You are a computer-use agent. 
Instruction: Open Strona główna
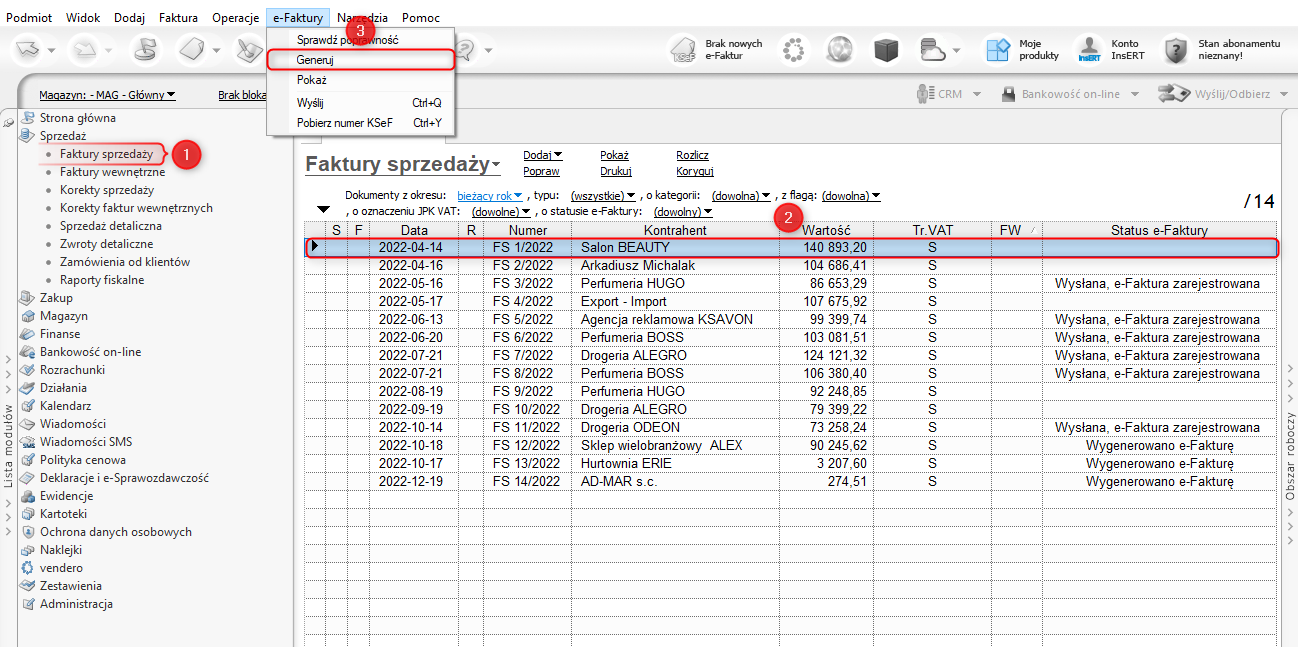coord(77,118)
